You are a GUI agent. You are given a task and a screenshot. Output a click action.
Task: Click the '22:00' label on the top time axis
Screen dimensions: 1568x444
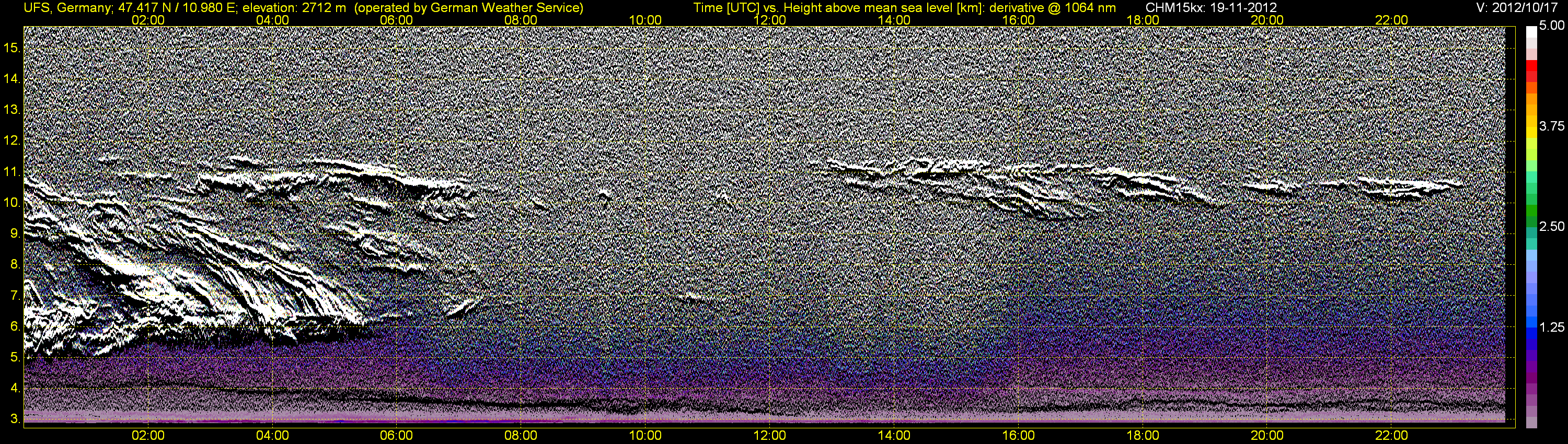[1392, 20]
